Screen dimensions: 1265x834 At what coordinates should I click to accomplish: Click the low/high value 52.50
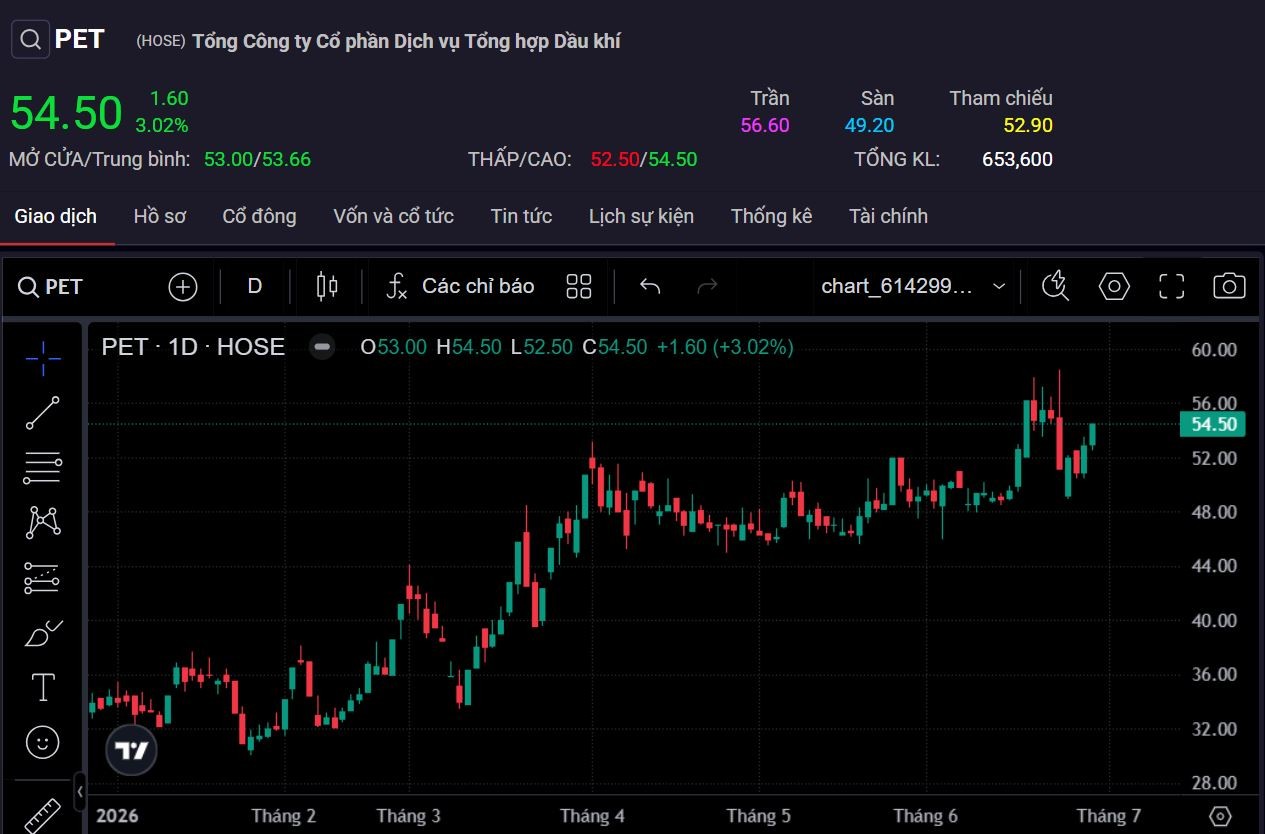pos(615,159)
